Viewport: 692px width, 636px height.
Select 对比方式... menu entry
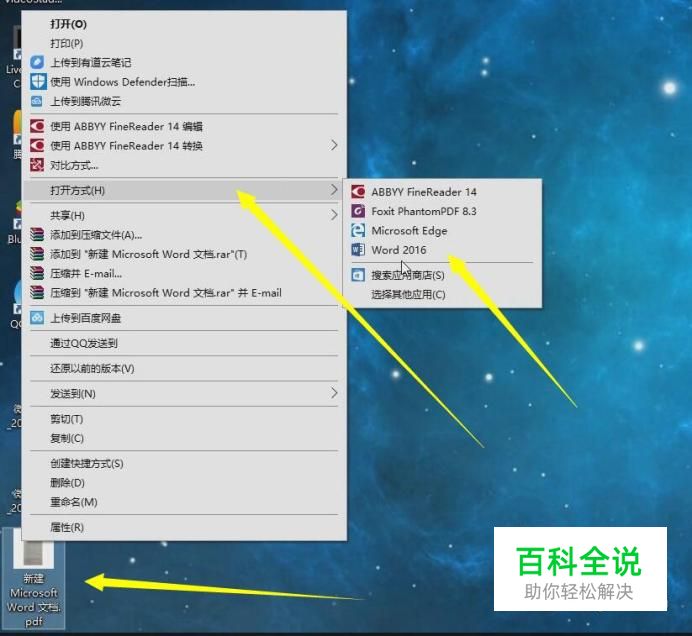pos(184,165)
